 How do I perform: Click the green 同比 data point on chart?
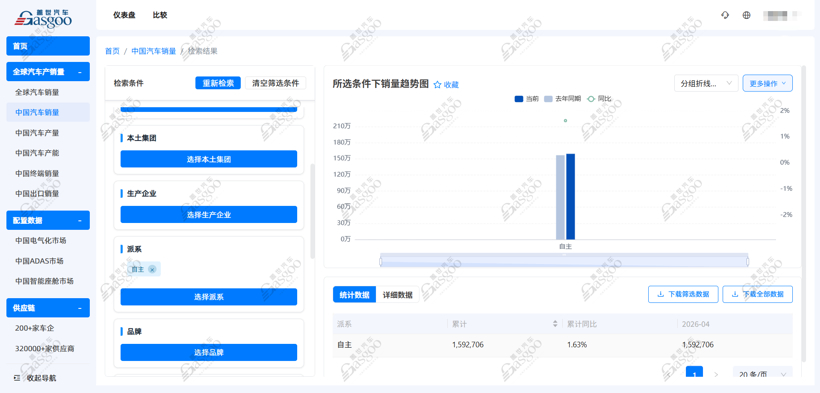(x=565, y=121)
